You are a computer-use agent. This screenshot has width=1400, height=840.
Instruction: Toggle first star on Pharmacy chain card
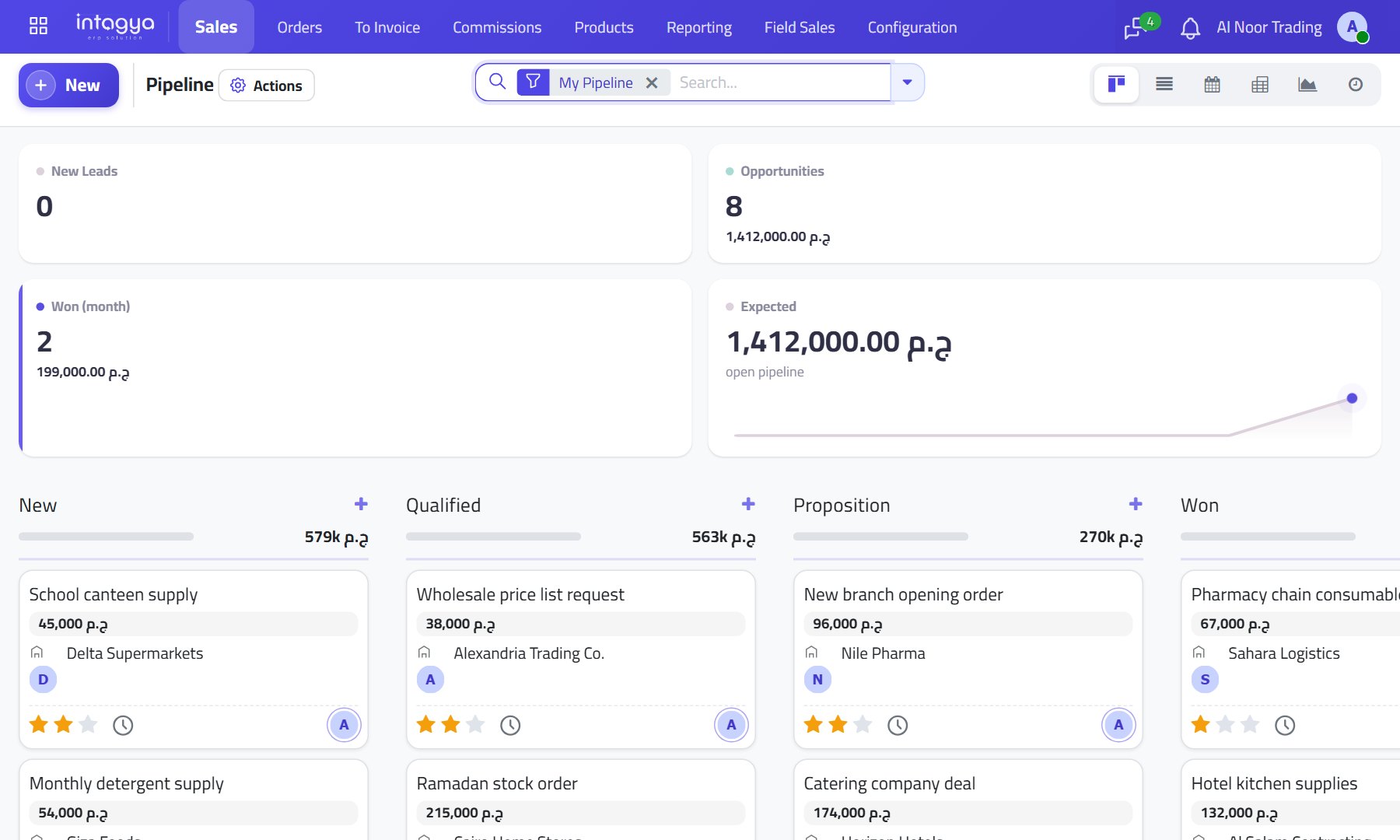(1201, 725)
